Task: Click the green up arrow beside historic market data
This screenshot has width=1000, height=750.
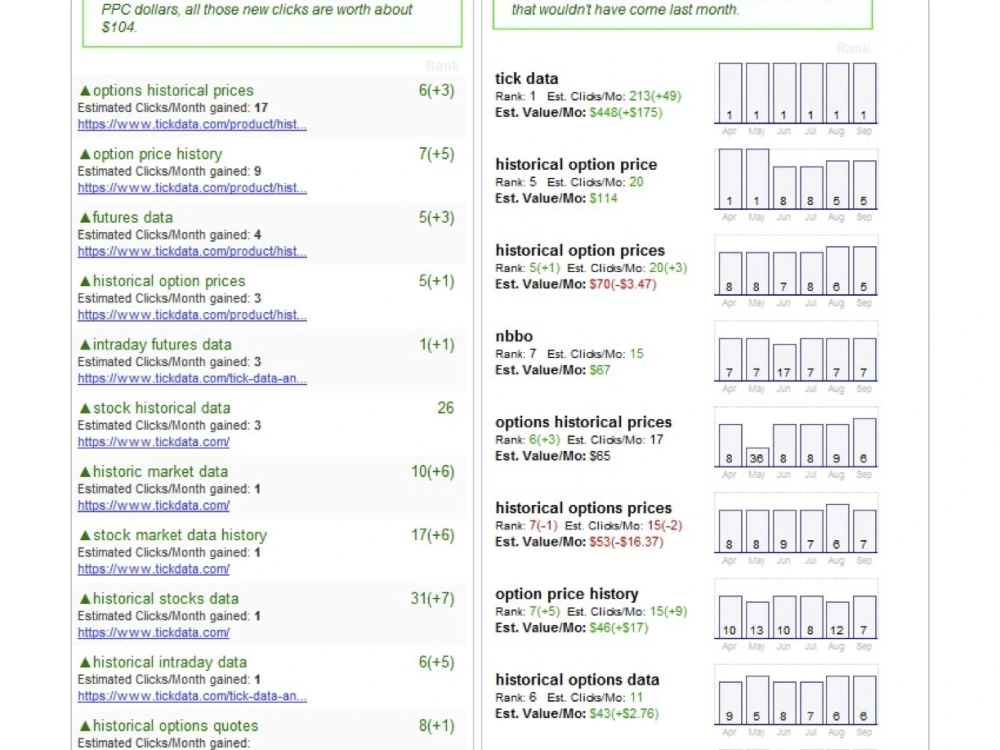Action: pos(85,472)
